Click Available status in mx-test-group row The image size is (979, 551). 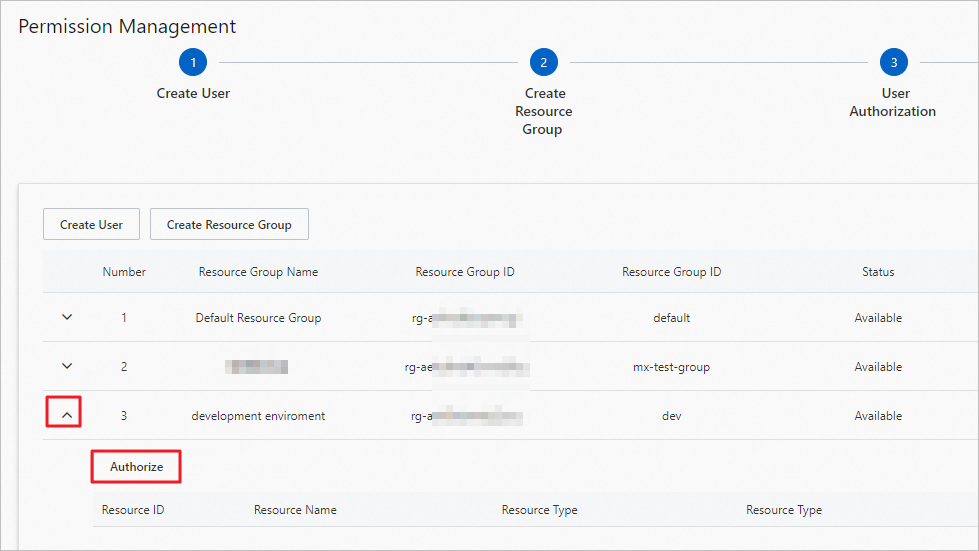coord(878,367)
